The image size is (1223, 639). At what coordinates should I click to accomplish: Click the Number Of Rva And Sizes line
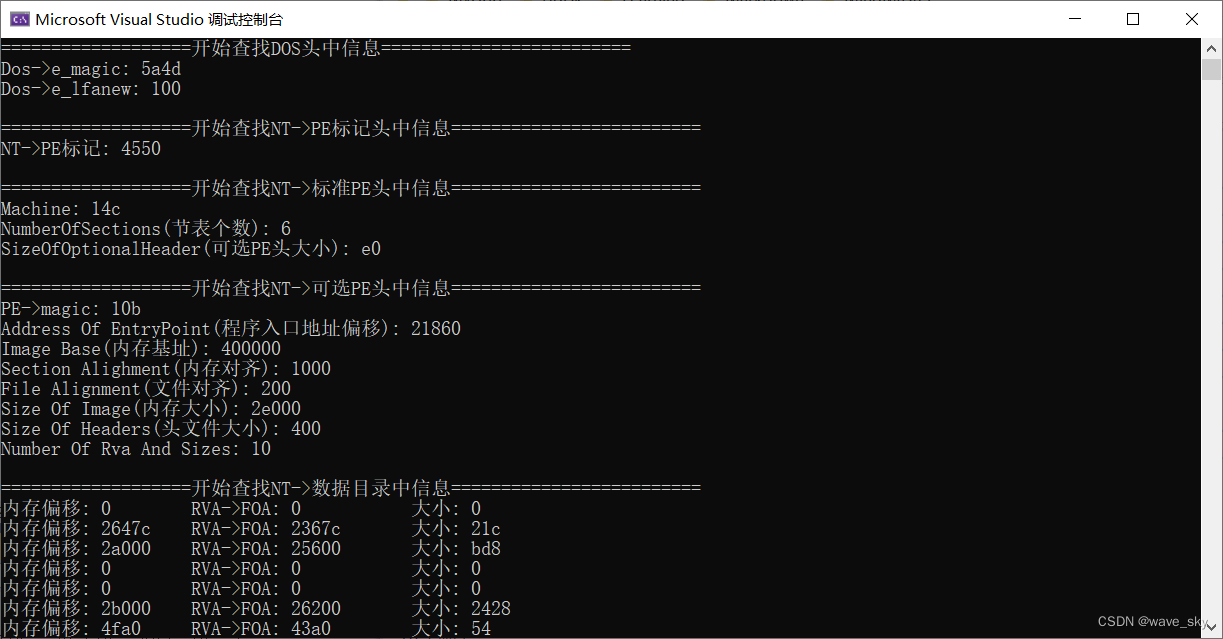[136, 449]
